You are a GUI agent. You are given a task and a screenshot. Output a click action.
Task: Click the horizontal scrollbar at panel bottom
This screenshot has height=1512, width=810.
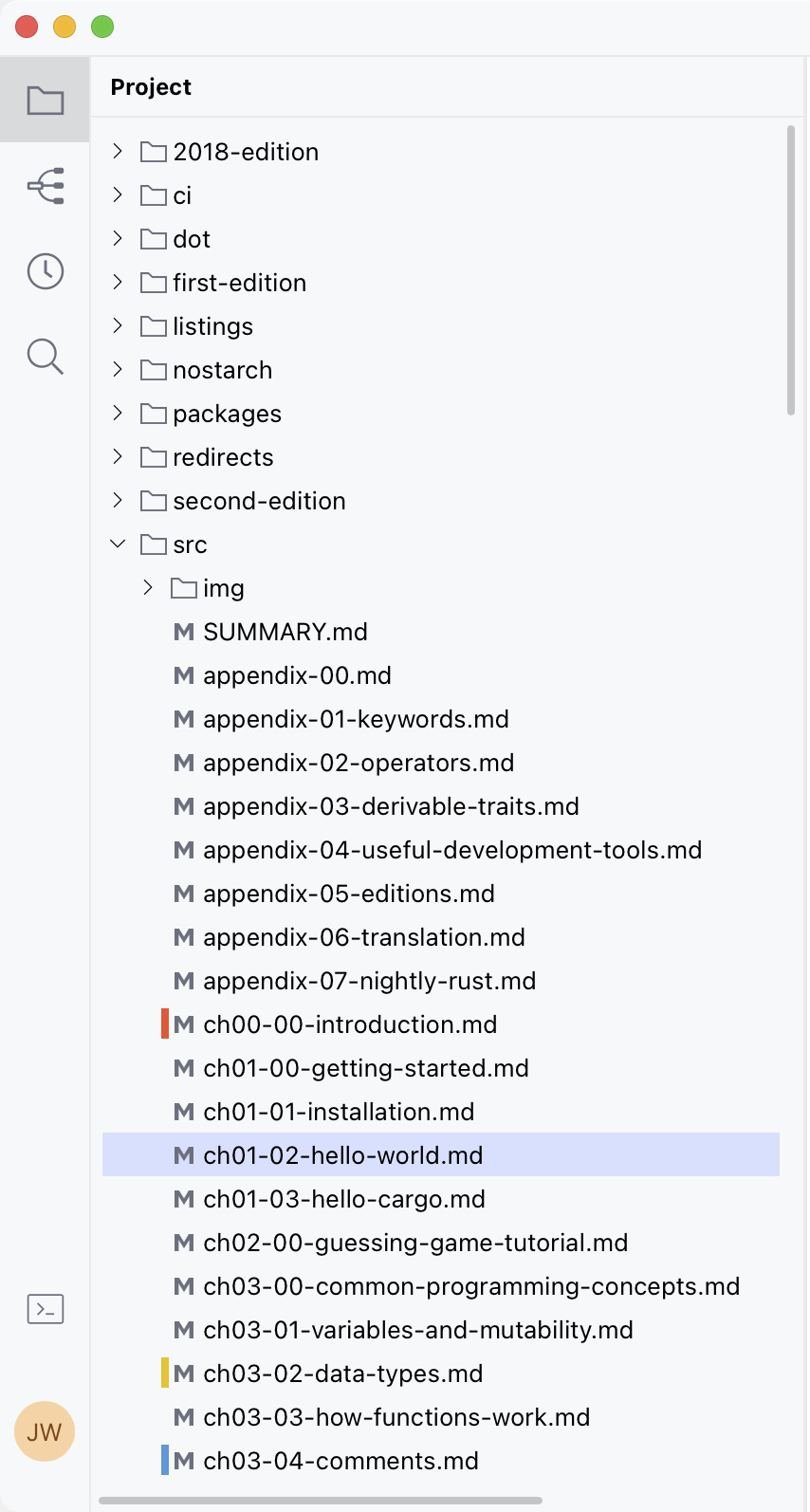click(x=321, y=1501)
